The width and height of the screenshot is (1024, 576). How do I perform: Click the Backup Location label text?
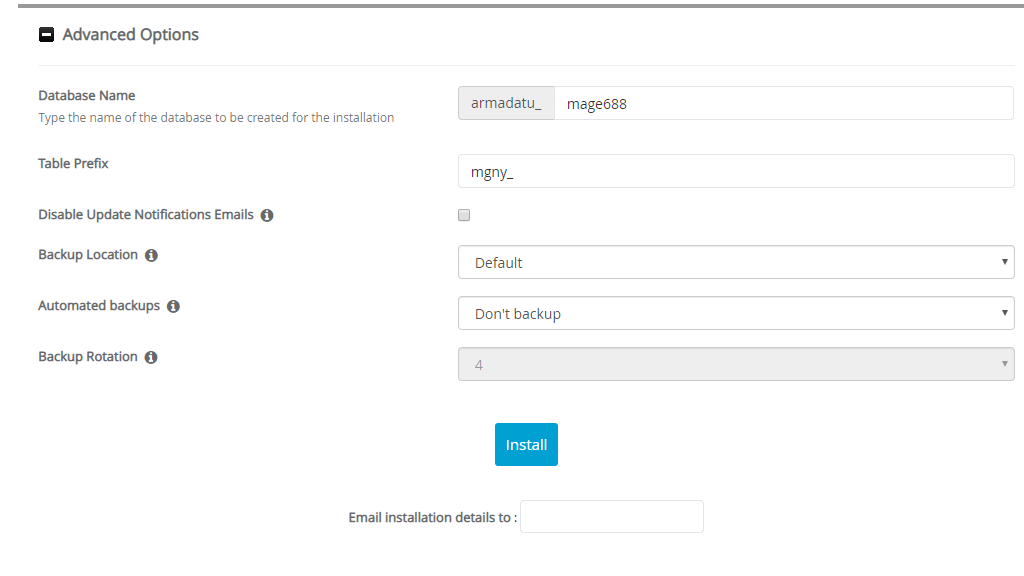pyautogui.click(x=88, y=255)
